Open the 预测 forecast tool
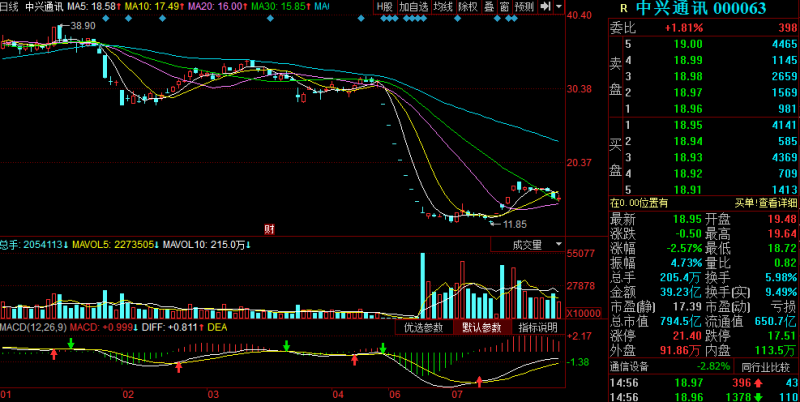This screenshot has height=402, width=800. [x=524, y=7]
